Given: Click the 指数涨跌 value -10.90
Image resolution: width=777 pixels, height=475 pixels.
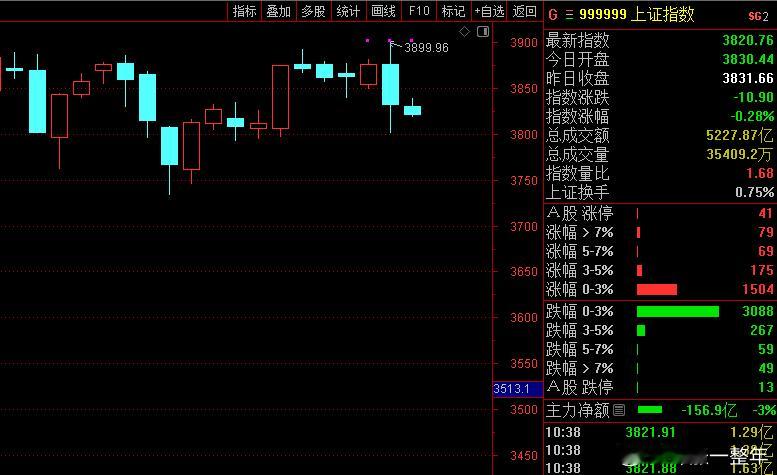Looking at the screenshot, I should (753, 97).
